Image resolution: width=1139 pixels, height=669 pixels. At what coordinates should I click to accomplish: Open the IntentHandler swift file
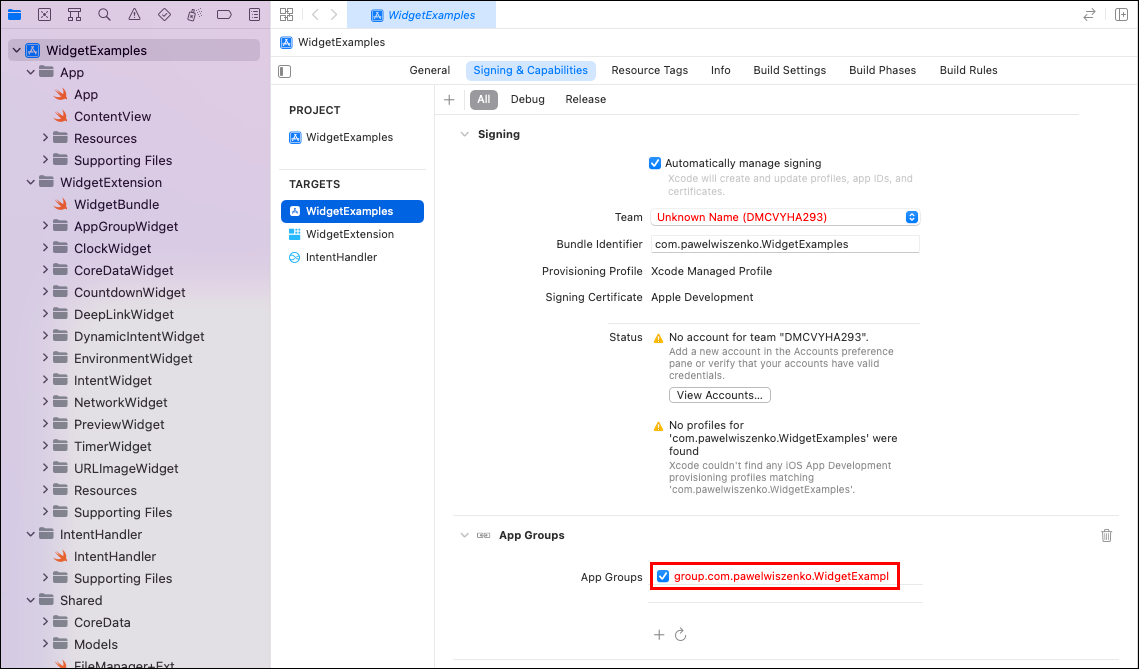pyautogui.click(x=115, y=556)
